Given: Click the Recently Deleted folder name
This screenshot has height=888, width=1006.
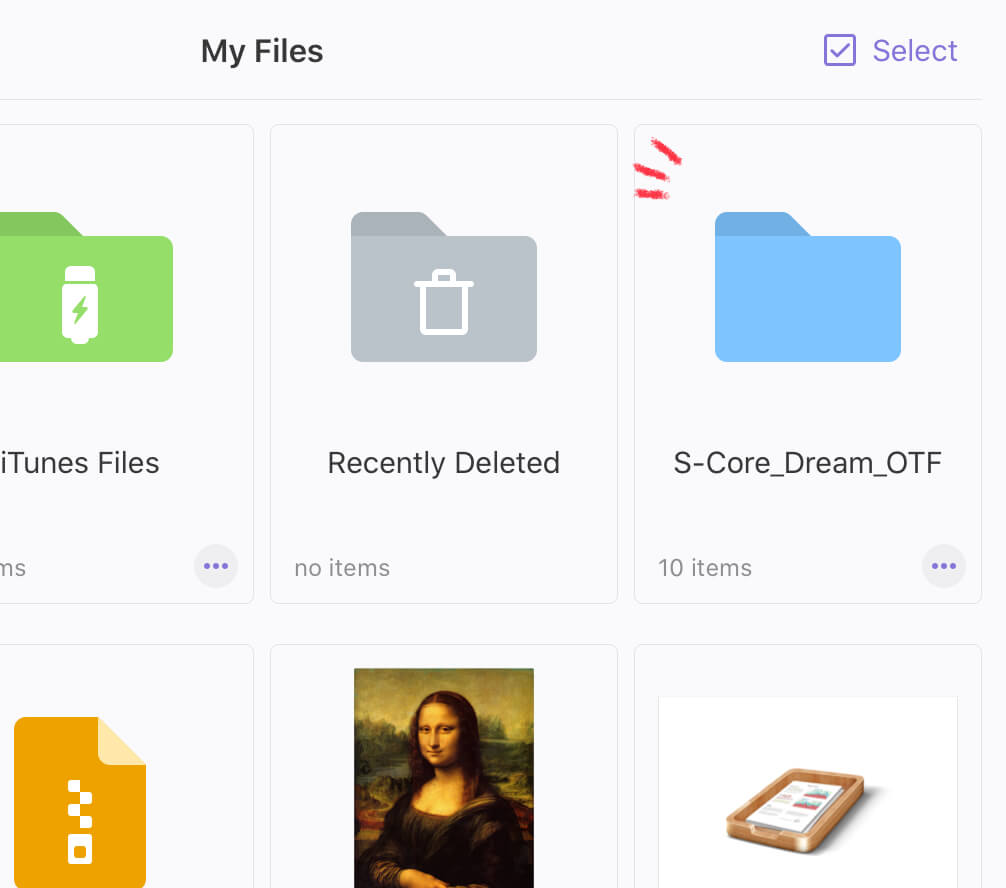Looking at the screenshot, I should pyautogui.click(x=443, y=463).
